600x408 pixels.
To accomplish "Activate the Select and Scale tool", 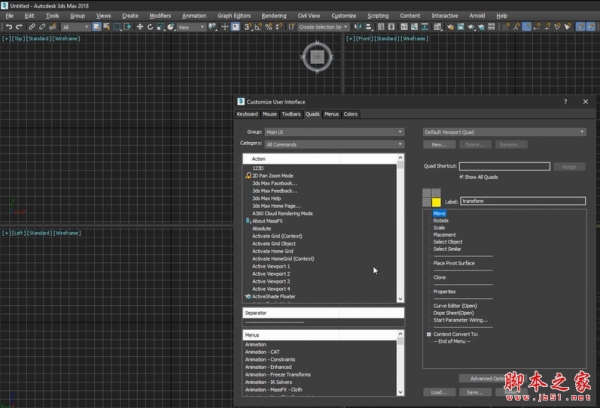I will (161, 27).
